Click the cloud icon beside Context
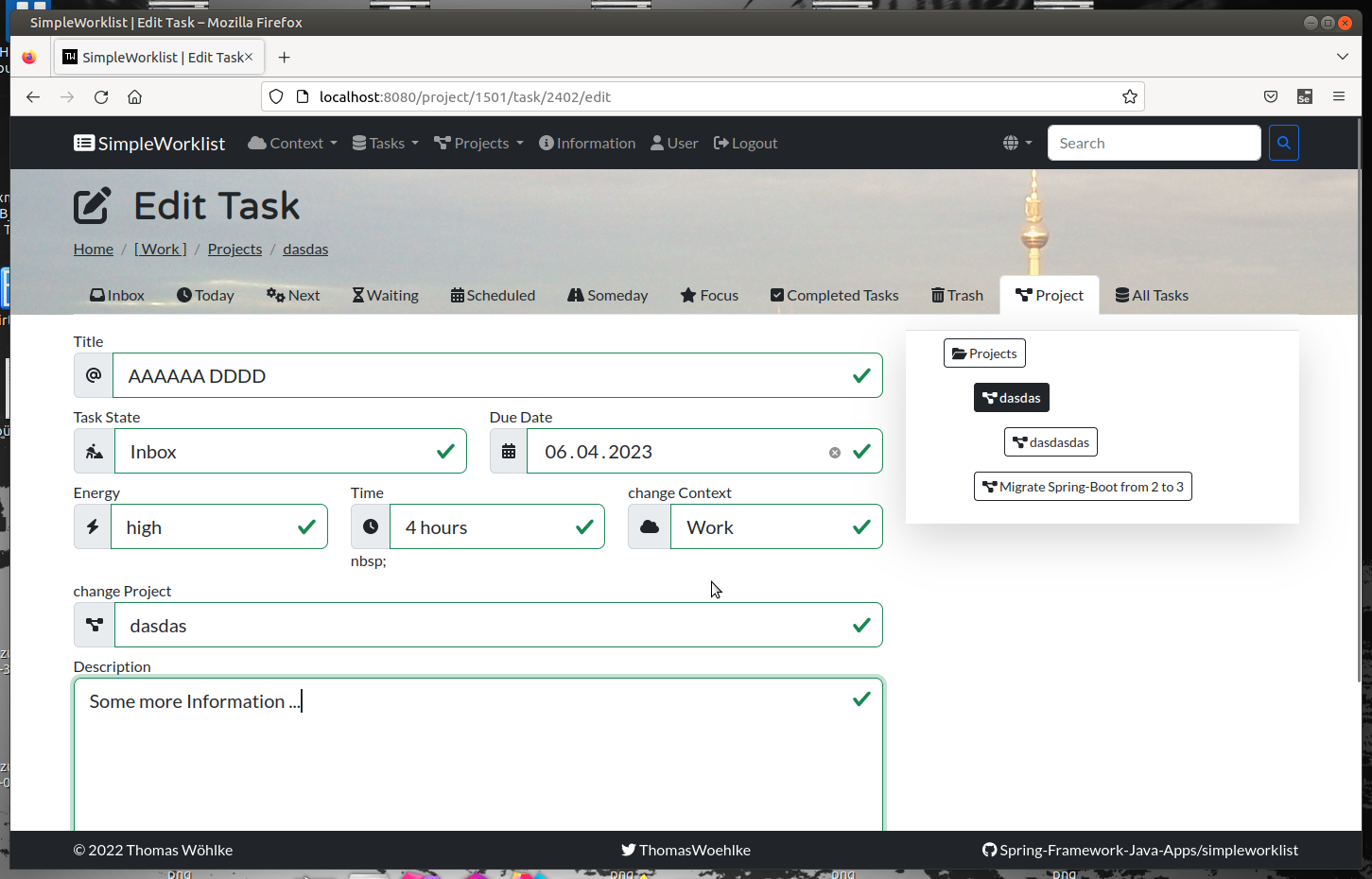The image size is (1372, 879). coord(650,526)
